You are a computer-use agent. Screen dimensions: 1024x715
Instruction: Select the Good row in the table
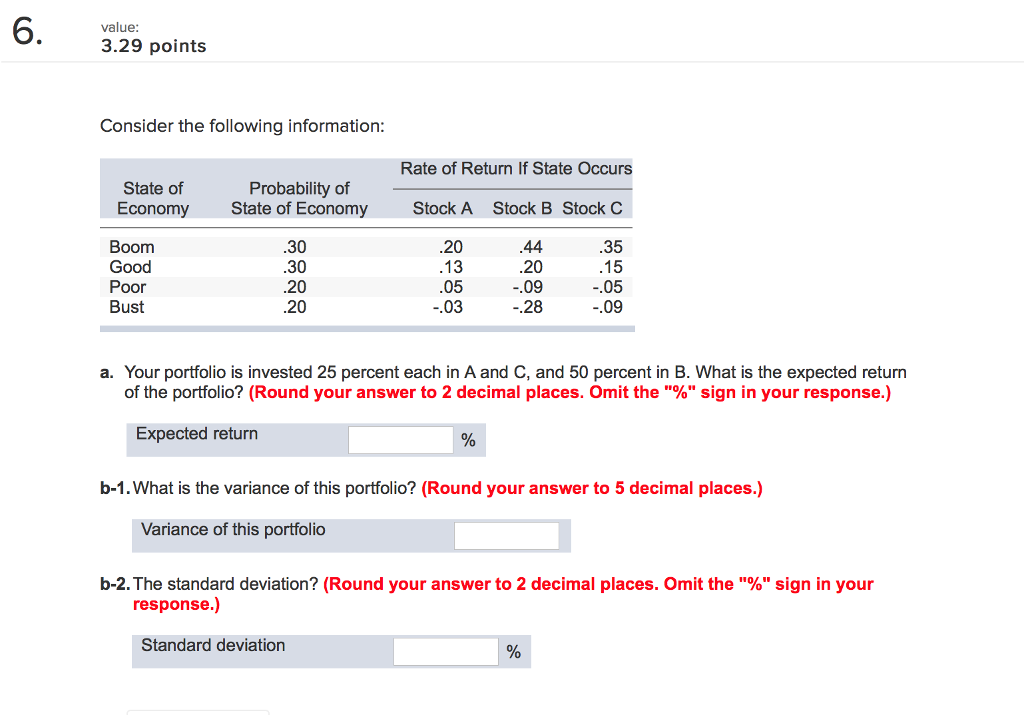point(300,266)
